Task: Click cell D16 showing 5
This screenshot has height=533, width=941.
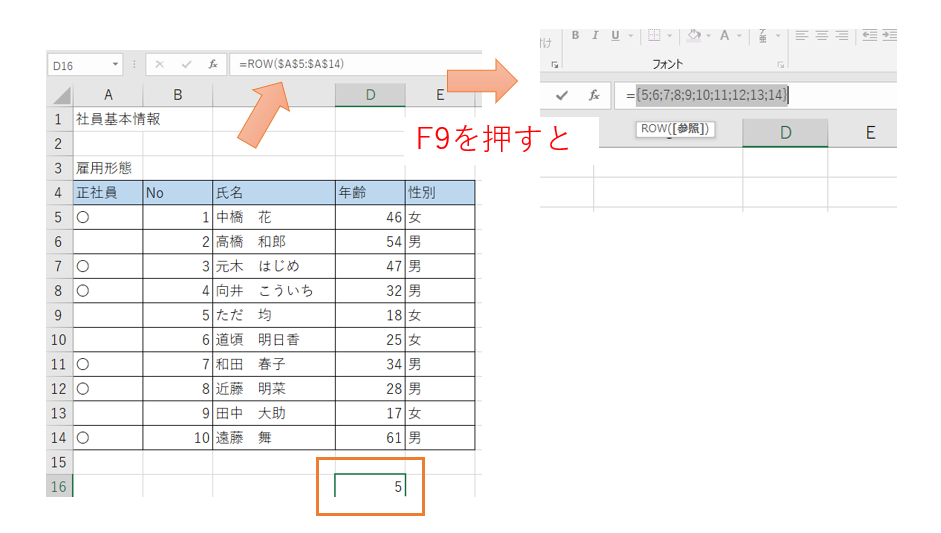Action: [x=370, y=486]
